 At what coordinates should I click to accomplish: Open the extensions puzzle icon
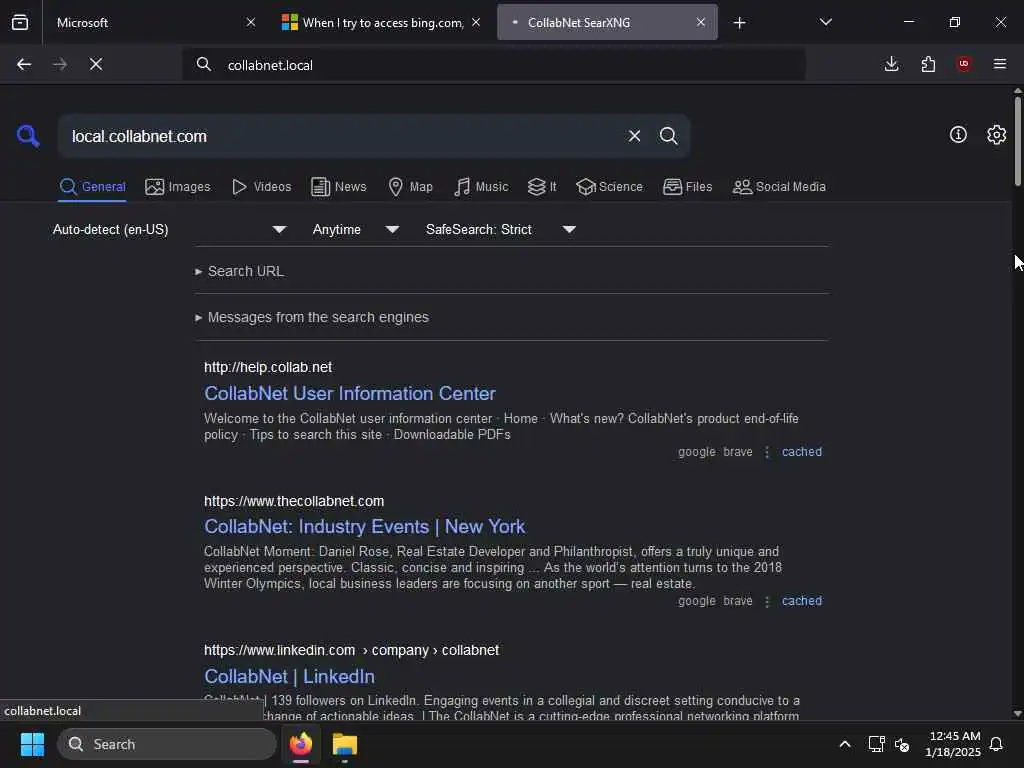pos(928,64)
